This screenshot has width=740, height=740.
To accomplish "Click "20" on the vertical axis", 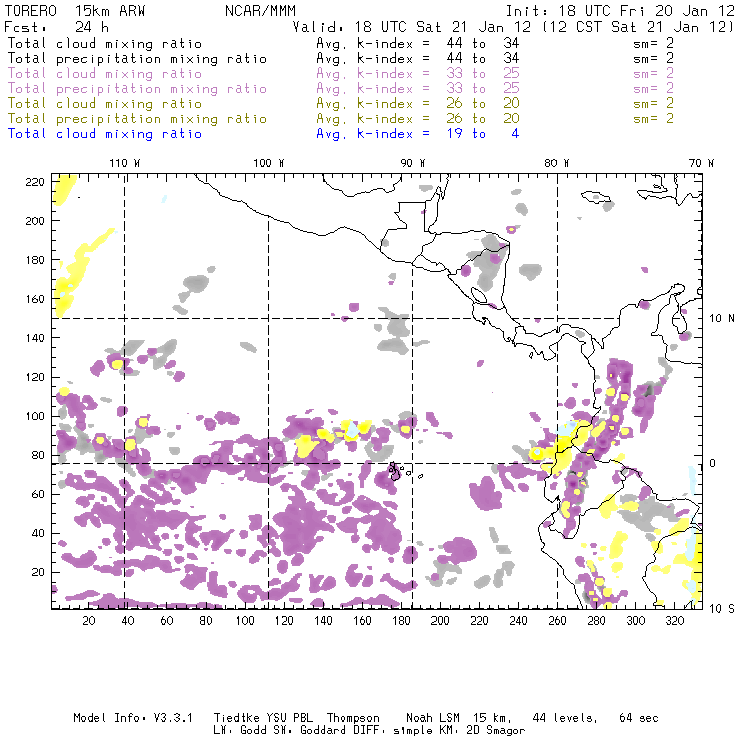I will coord(38,572).
